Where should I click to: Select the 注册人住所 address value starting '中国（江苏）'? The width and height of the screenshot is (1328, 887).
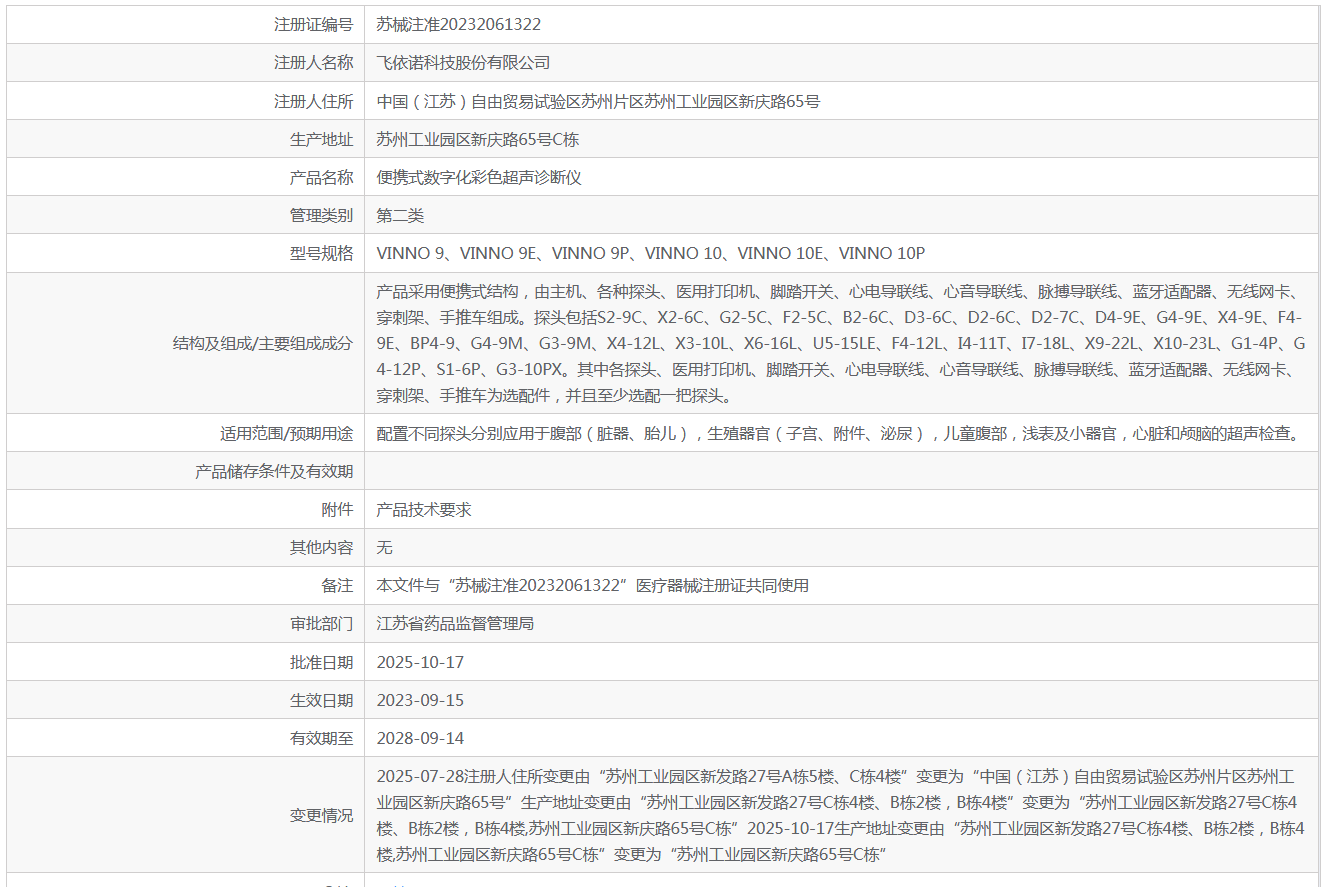coord(599,101)
